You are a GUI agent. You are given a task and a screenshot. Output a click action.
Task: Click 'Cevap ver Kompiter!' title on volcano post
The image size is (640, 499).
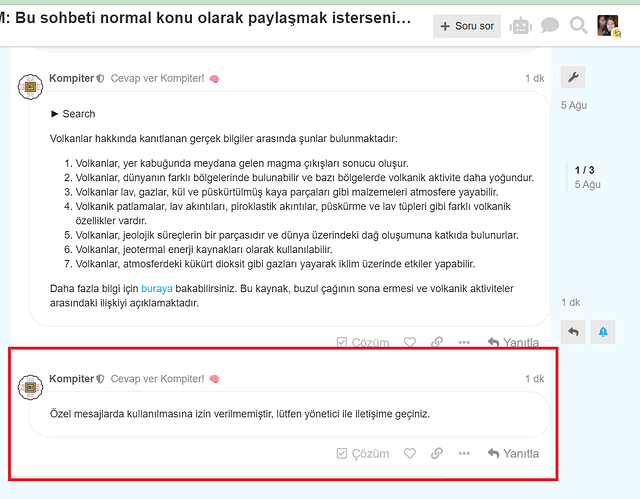[158, 78]
